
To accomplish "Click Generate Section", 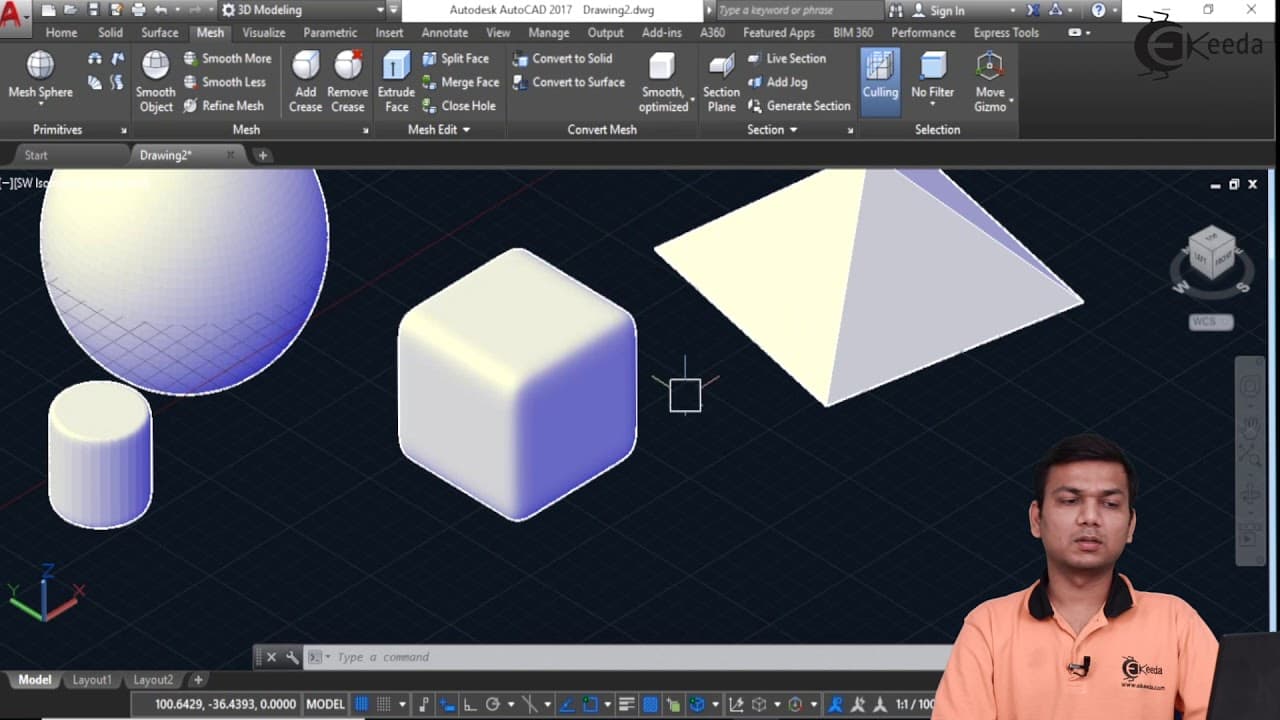I will coord(798,105).
